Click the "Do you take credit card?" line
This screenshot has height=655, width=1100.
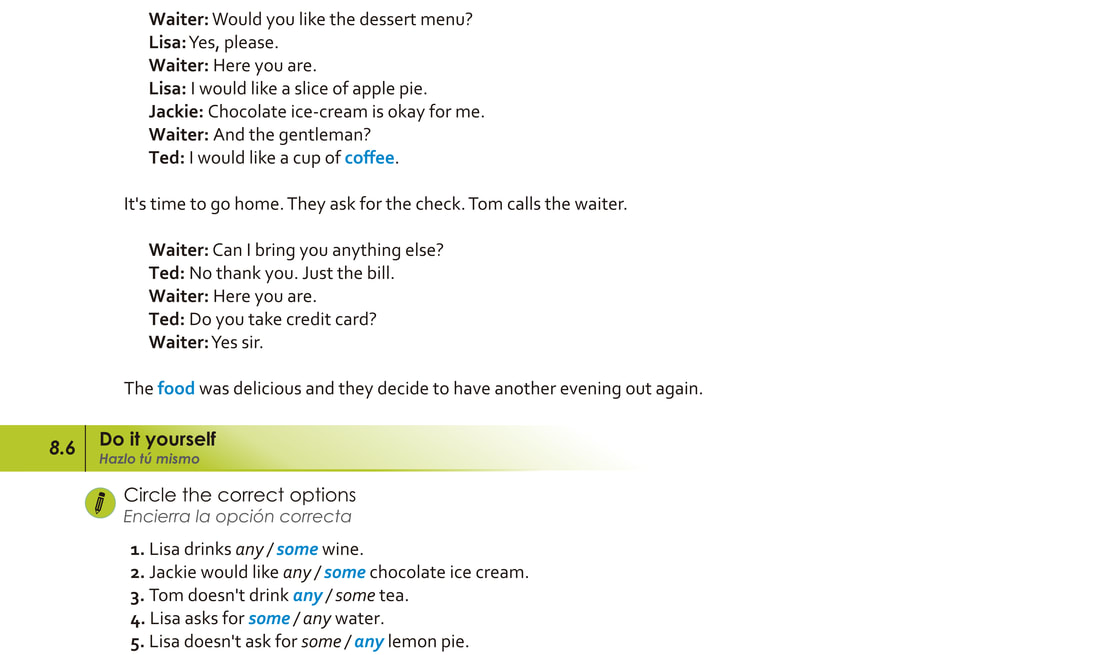[282, 320]
